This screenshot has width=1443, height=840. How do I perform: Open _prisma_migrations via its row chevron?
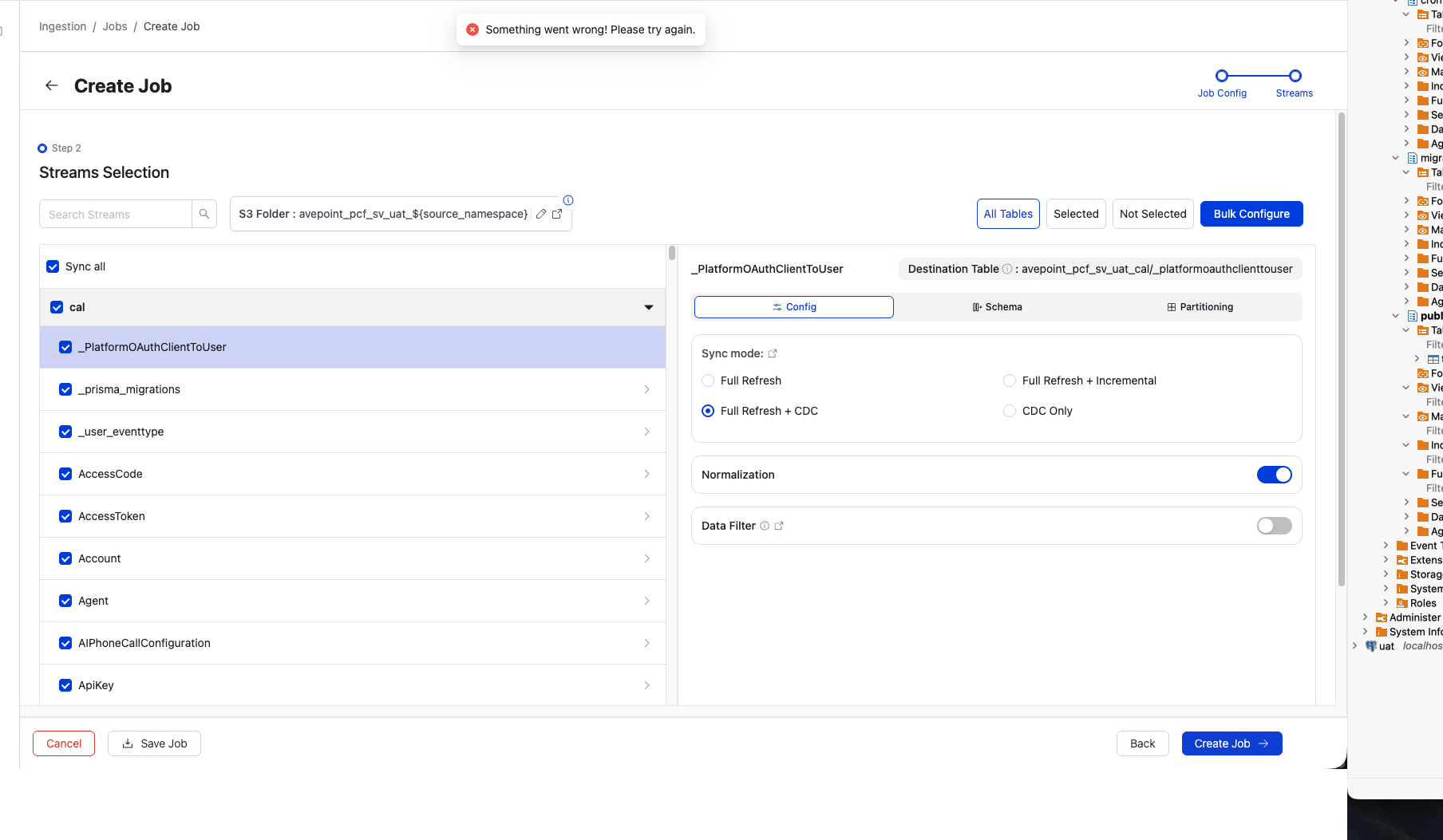pyautogui.click(x=646, y=389)
